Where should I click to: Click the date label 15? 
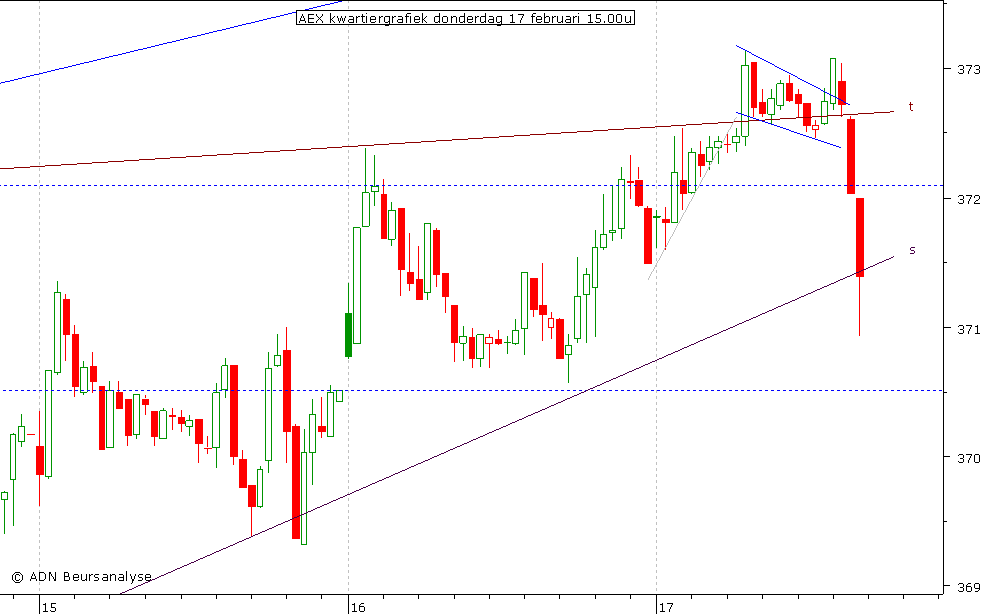[50, 607]
